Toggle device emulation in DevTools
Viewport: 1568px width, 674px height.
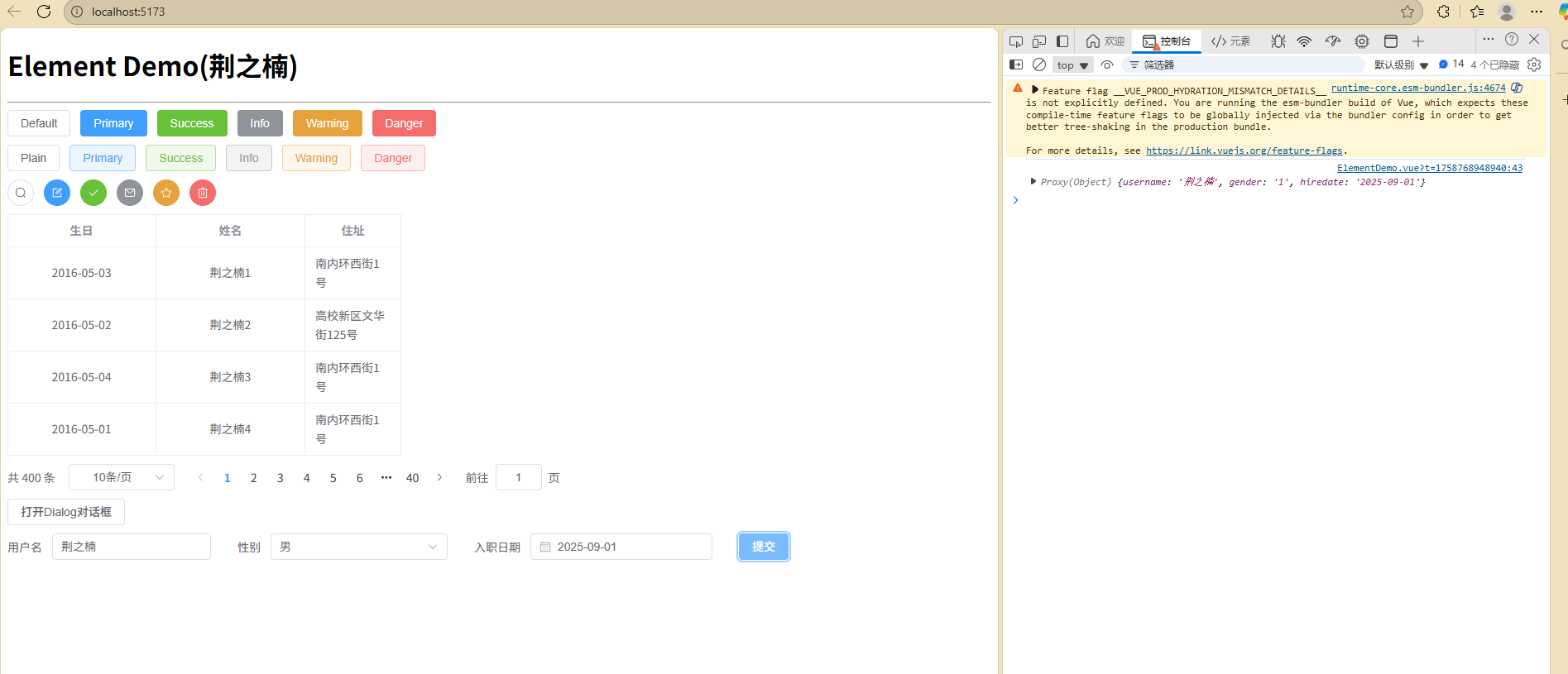[x=1039, y=41]
